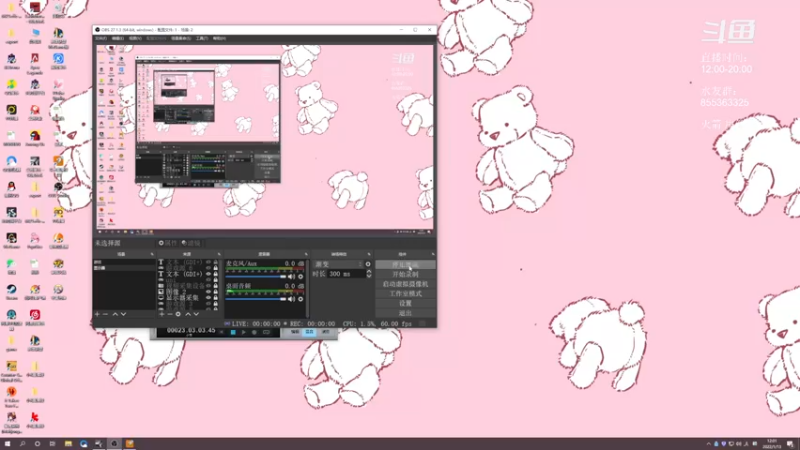The width and height of the screenshot is (800, 450).
Task: Open the Steam desktop shortcut
Action: tap(11, 292)
